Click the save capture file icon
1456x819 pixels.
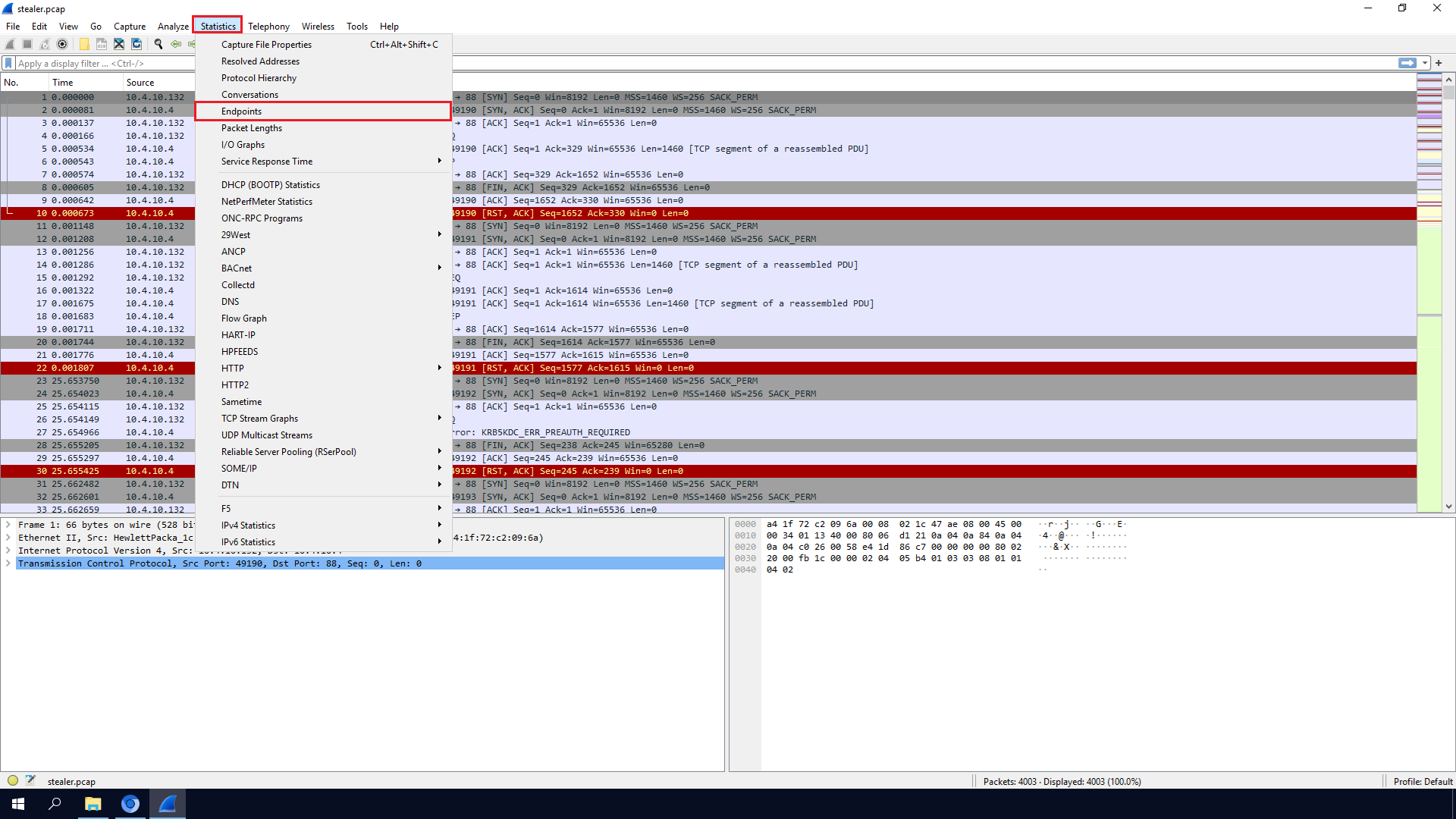pos(102,44)
